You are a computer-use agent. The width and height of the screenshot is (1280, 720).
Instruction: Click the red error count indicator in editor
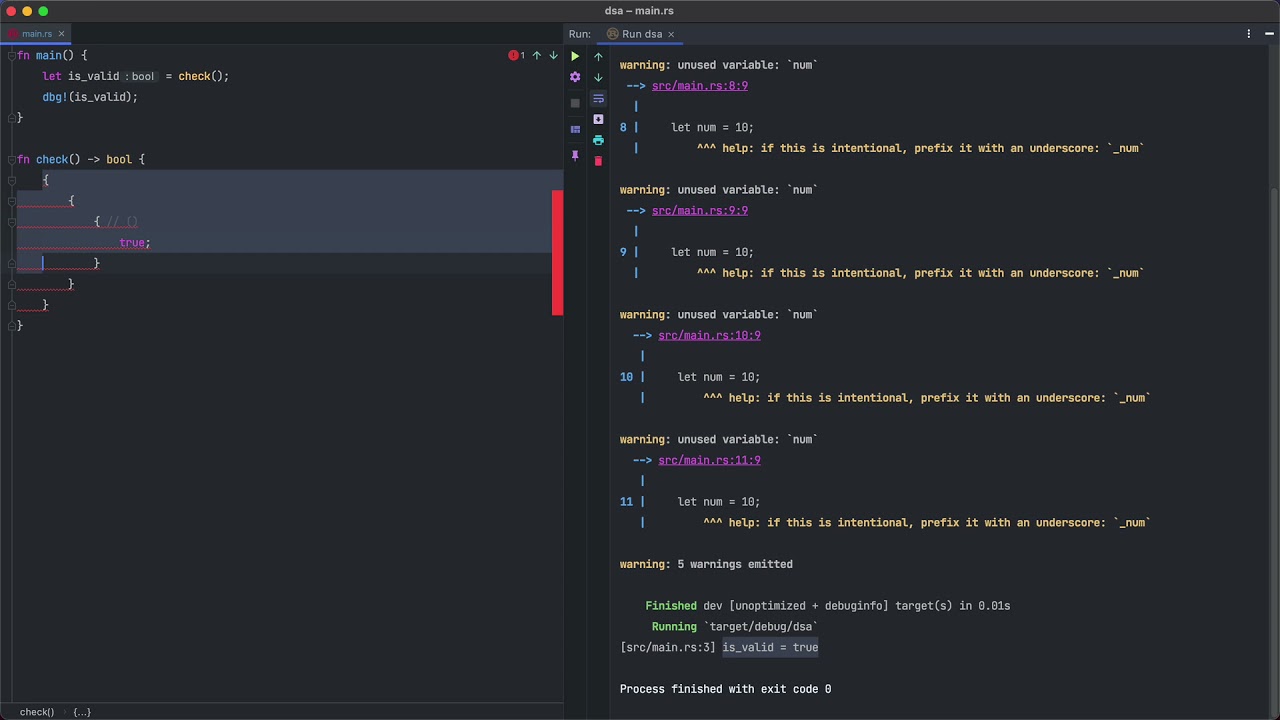[x=516, y=55]
